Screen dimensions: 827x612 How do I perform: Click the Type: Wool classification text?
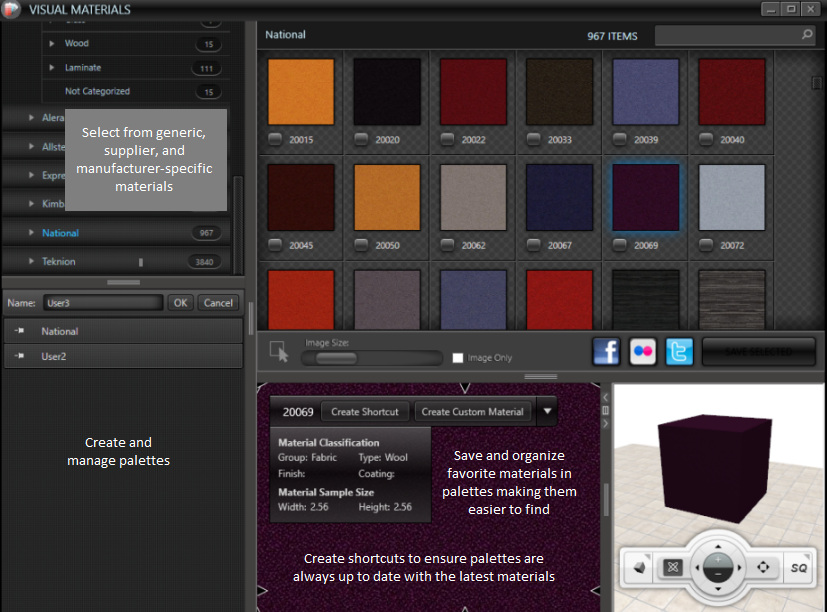[x=383, y=457]
